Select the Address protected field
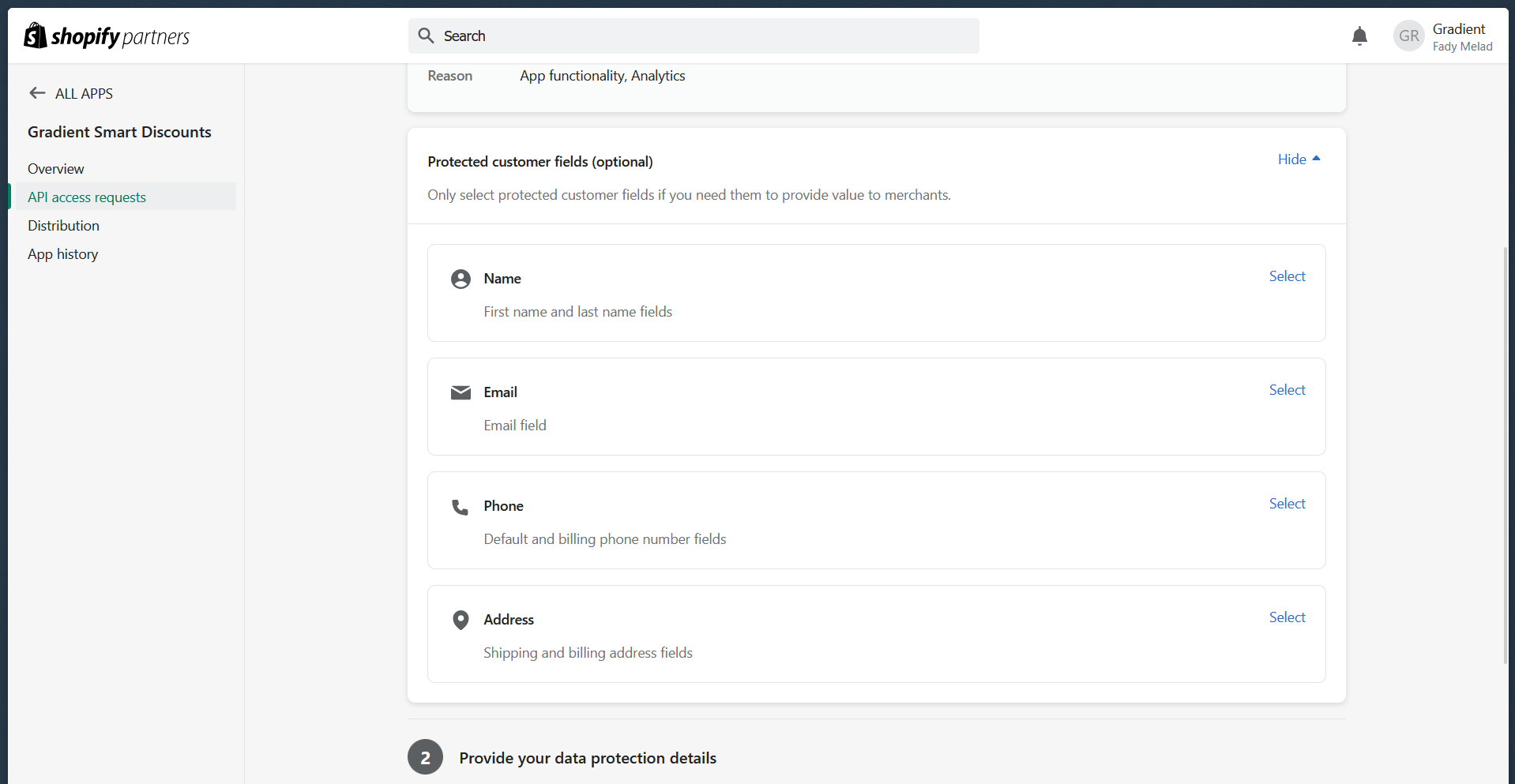The height and width of the screenshot is (784, 1515). pos(1287,617)
